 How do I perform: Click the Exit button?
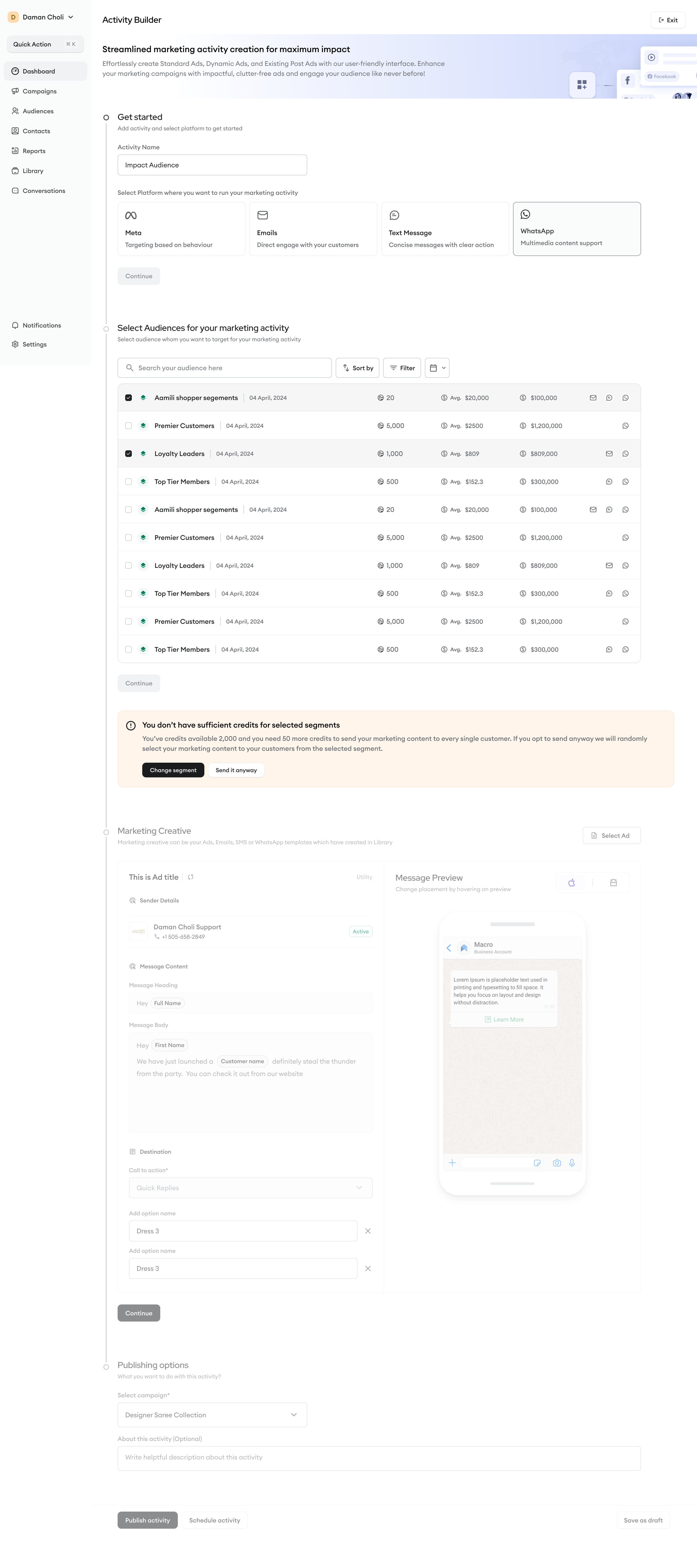point(668,20)
